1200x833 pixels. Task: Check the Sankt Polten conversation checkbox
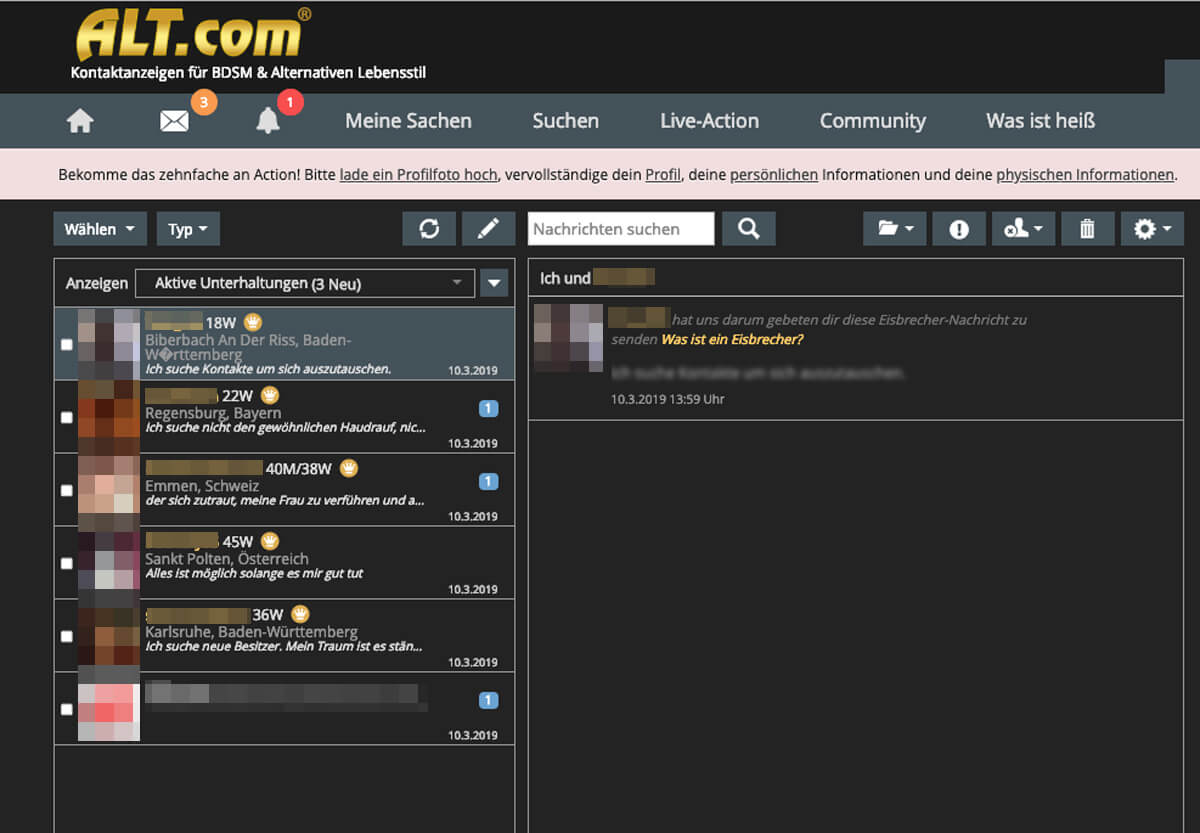tap(67, 563)
